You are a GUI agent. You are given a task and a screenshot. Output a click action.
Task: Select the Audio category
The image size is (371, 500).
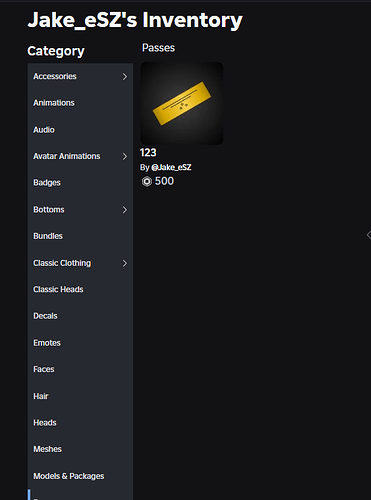pos(80,130)
